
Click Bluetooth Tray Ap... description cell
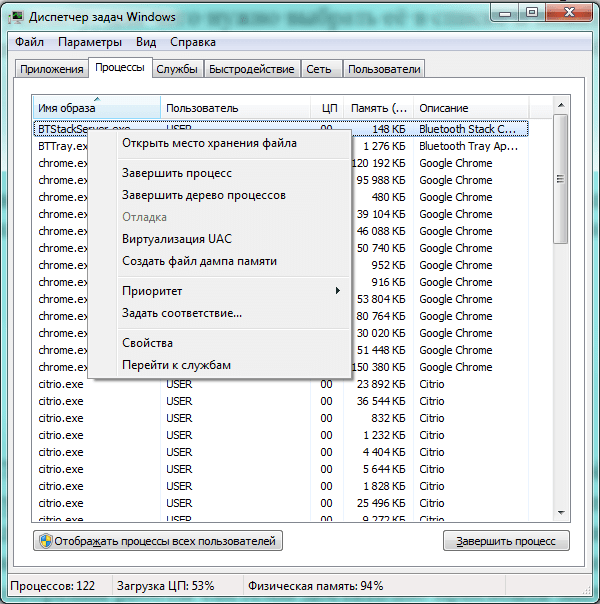click(x=468, y=146)
